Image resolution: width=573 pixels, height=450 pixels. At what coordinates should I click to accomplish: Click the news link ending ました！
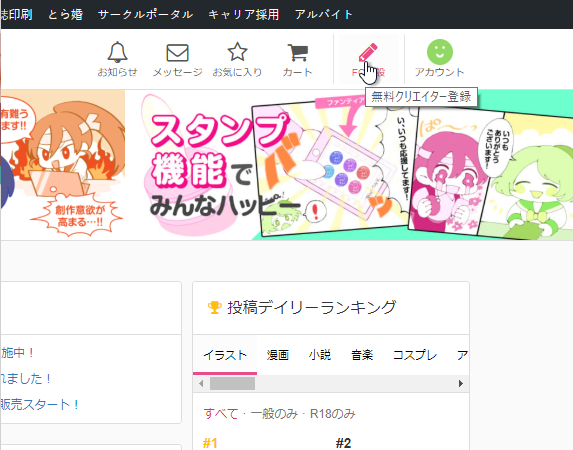[x=26, y=378]
